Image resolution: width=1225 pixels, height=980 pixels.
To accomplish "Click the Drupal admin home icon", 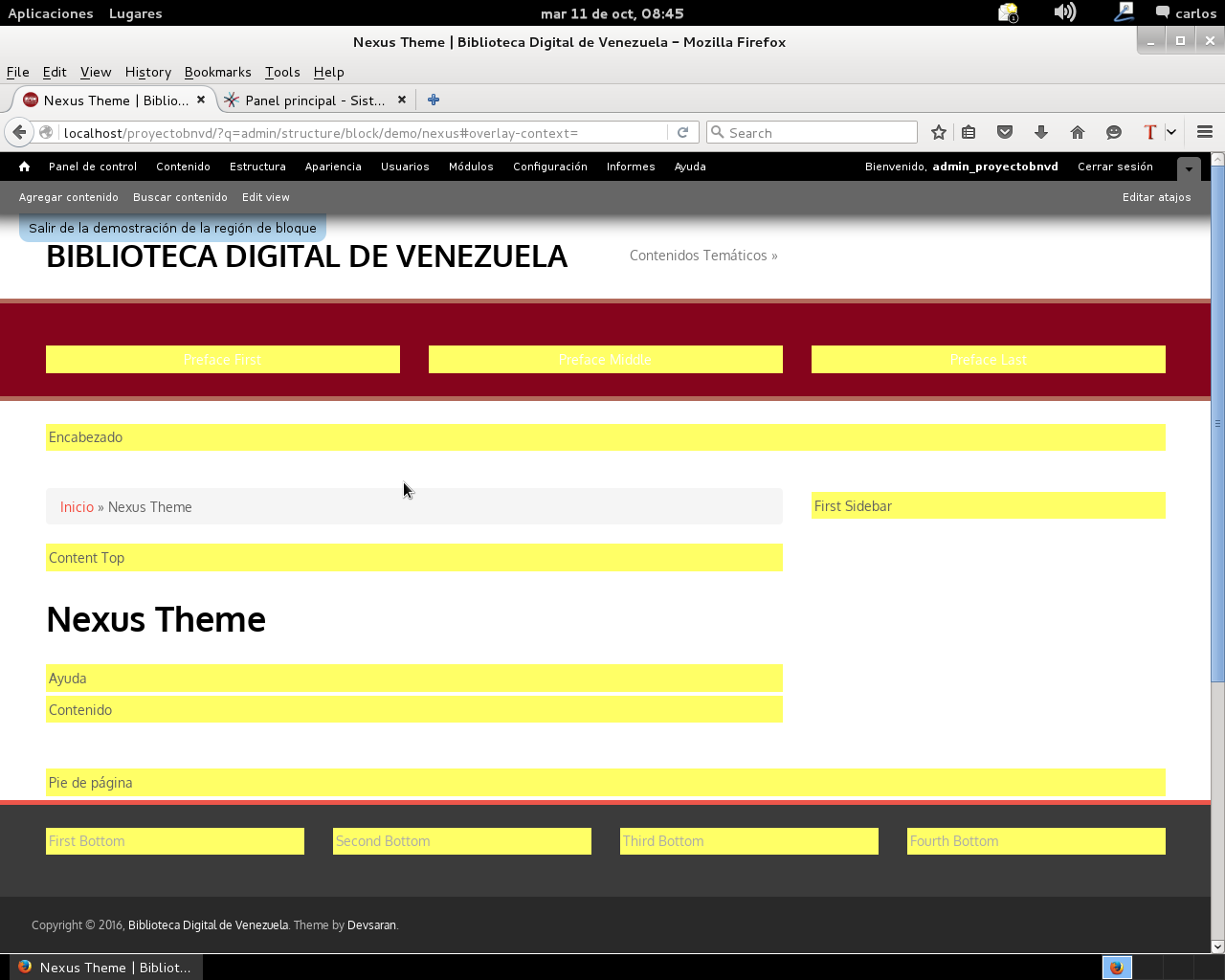I will coord(24,167).
